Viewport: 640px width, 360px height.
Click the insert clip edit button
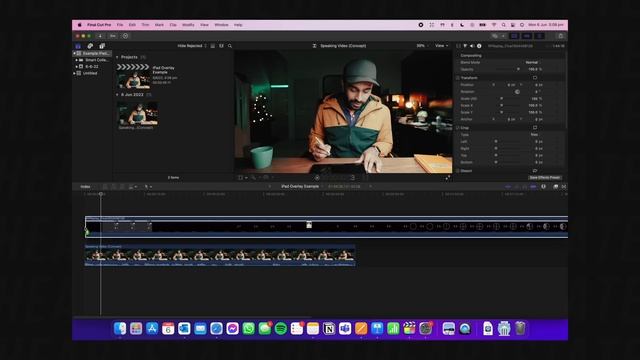[x=114, y=187]
